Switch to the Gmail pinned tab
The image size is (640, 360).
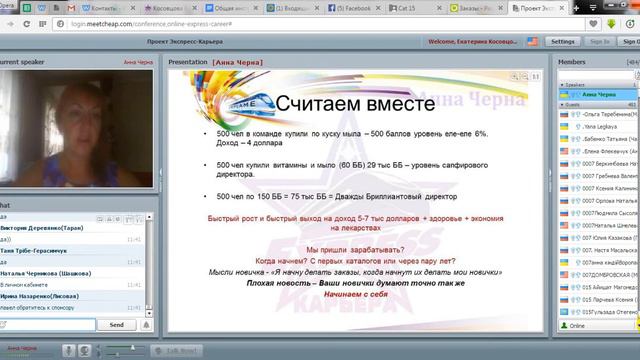click(x=71, y=8)
